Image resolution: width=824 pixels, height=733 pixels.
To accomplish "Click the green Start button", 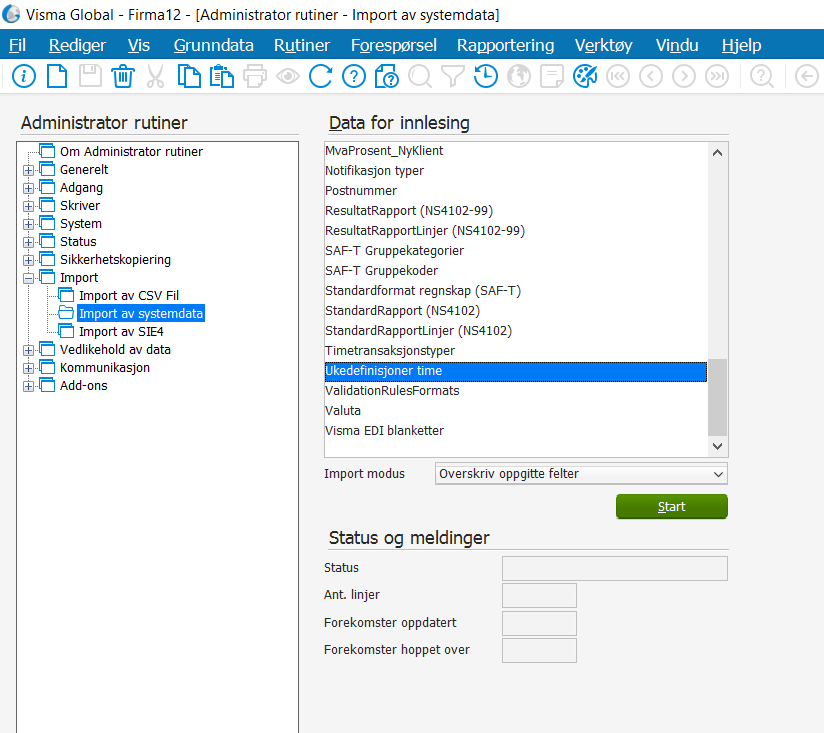I will pyautogui.click(x=672, y=507).
